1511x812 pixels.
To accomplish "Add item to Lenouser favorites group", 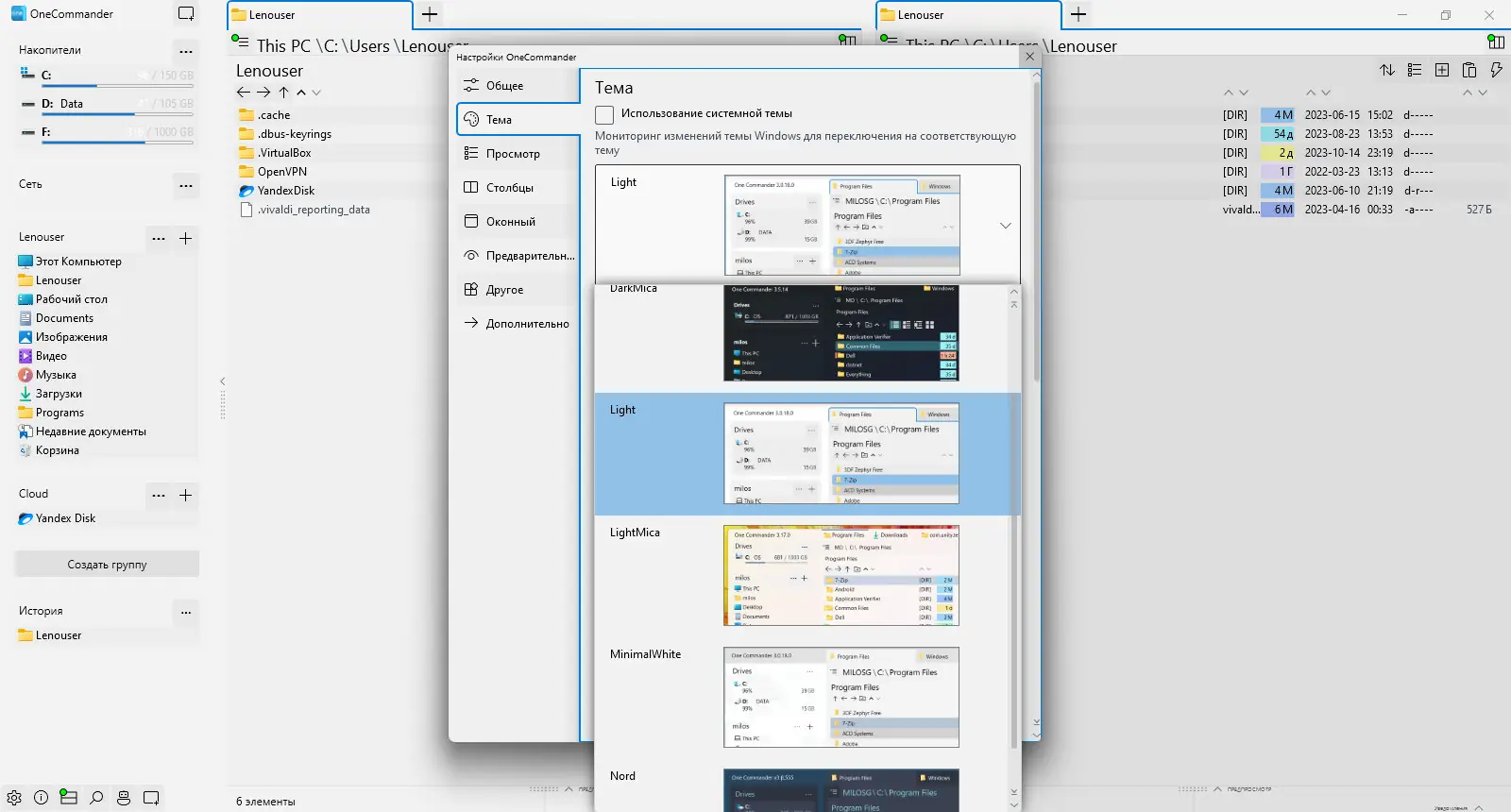I will click(x=186, y=238).
